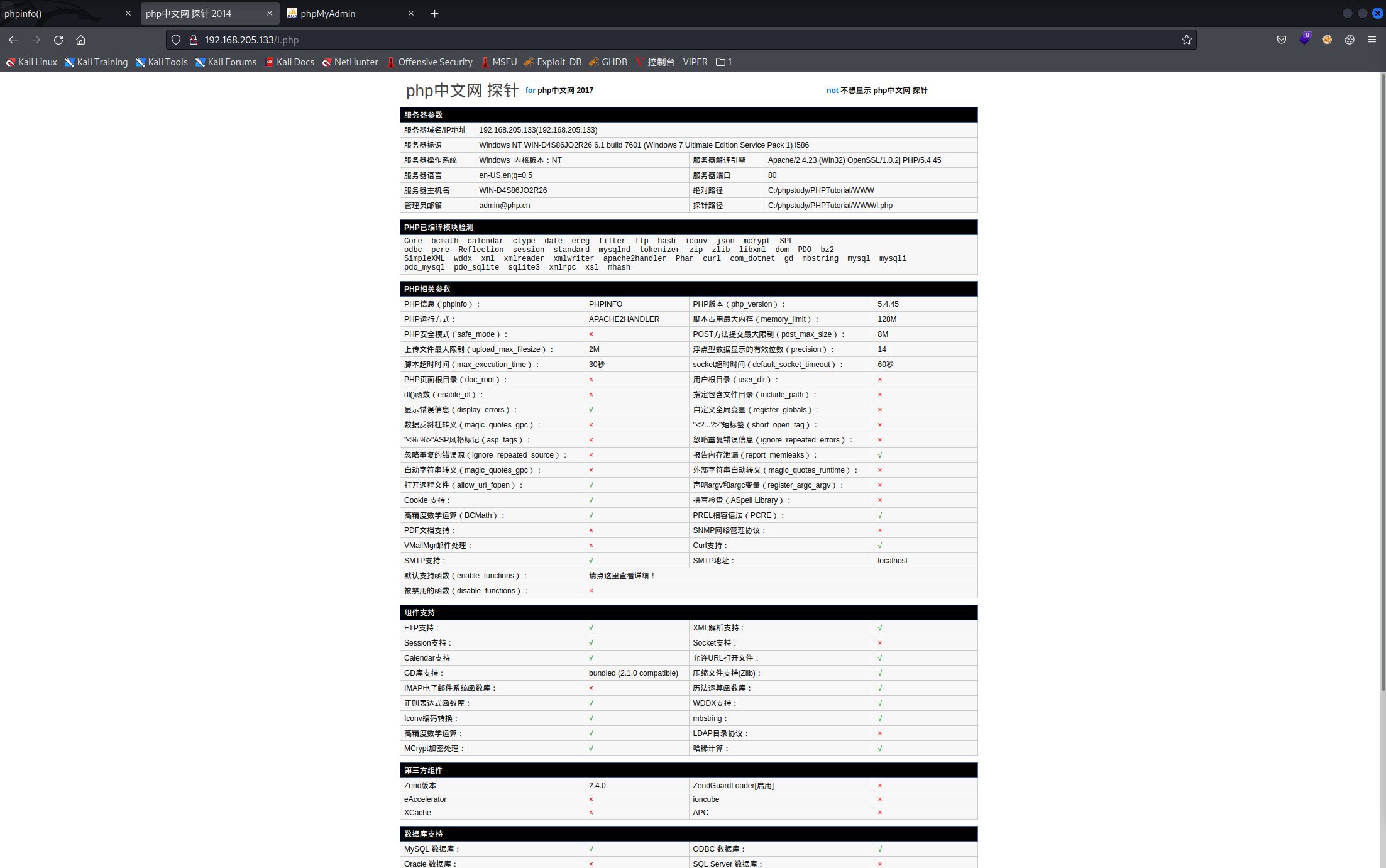1386x868 pixels.
Task: Open the Pocket save icon
Action: 1281,40
